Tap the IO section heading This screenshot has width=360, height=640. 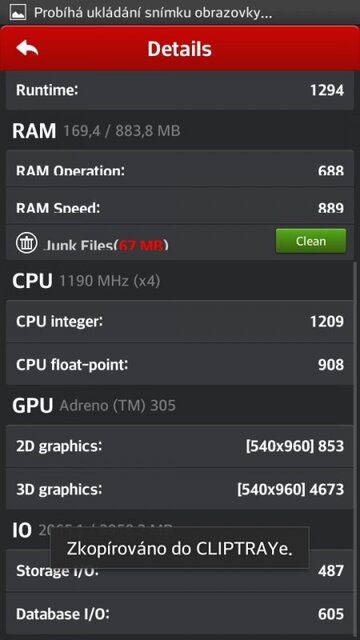[x=22, y=530]
